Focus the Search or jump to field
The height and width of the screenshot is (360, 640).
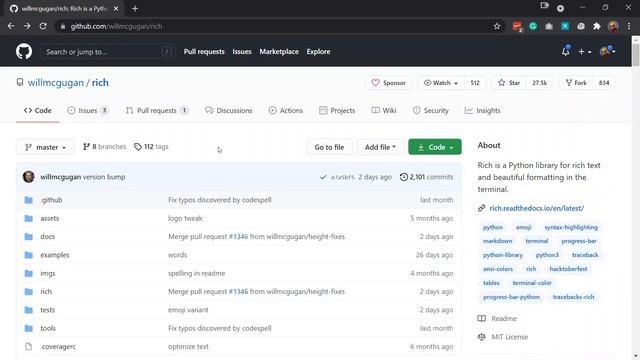[108, 52]
